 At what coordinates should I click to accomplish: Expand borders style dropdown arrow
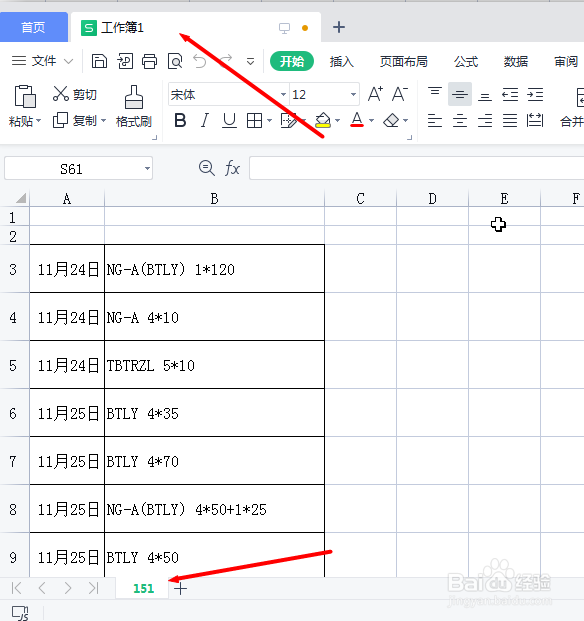point(269,120)
